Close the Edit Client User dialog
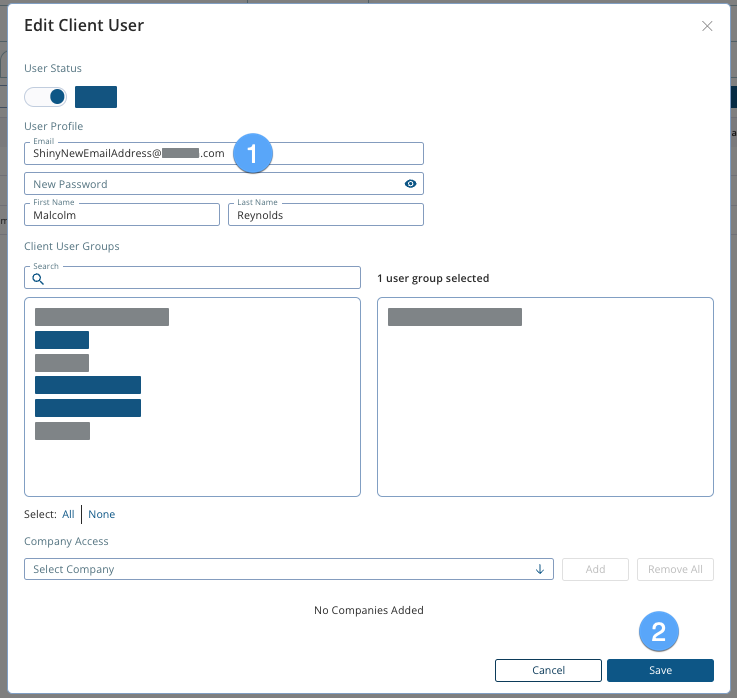 [x=707, y=26]
